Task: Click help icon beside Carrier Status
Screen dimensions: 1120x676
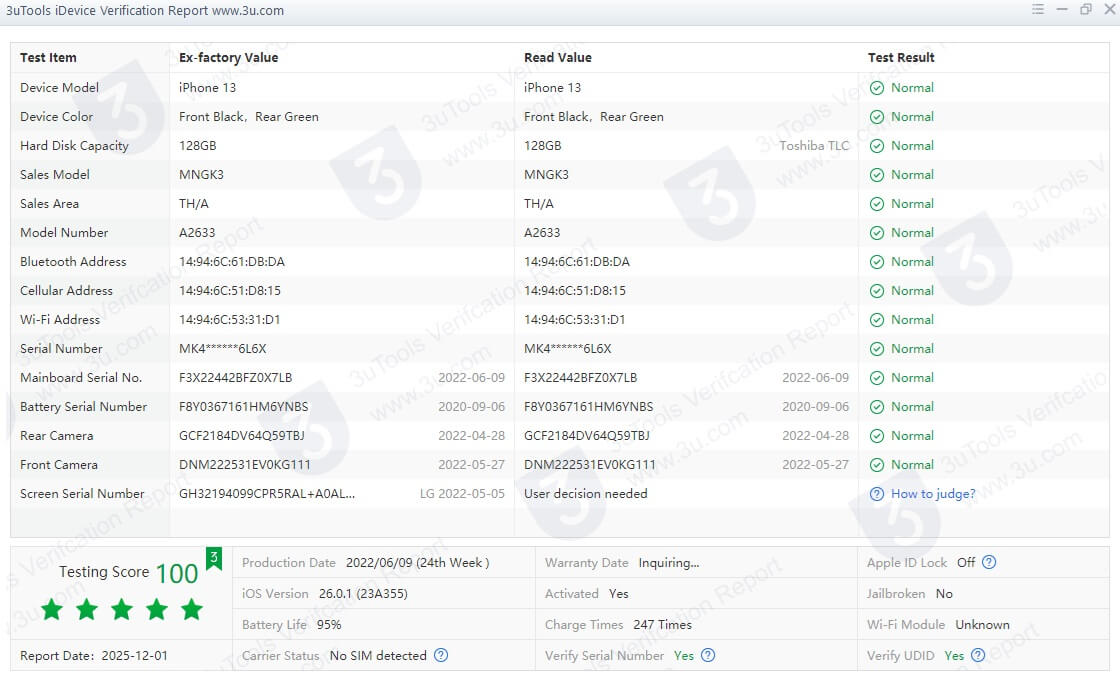Action: pos(441,656)
